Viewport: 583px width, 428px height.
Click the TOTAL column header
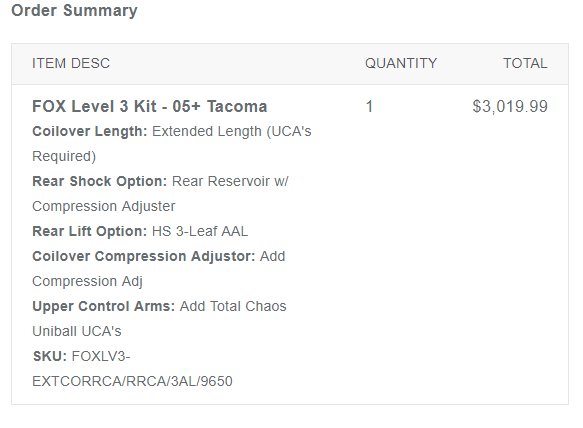(x=525, y=63)
